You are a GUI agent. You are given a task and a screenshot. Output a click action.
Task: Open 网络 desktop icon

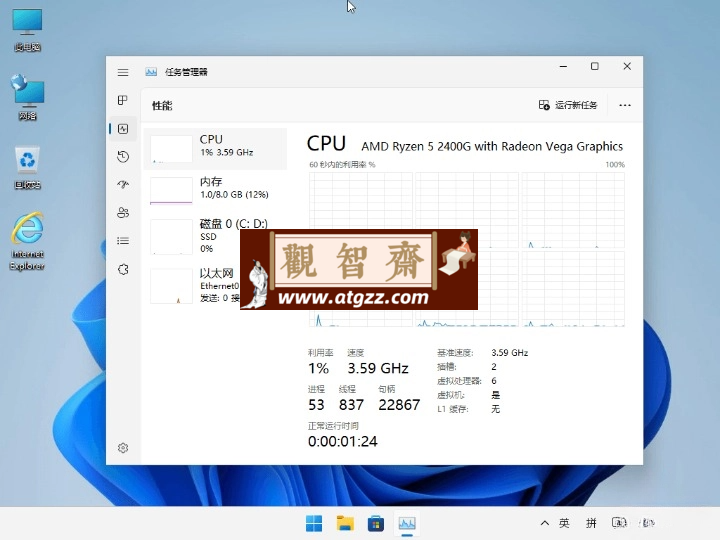coord(27,97)
